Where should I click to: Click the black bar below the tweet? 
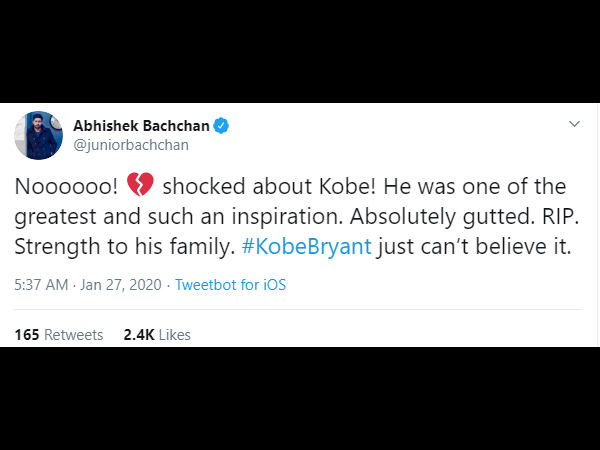pyautogui.click(x=300, y=399)
